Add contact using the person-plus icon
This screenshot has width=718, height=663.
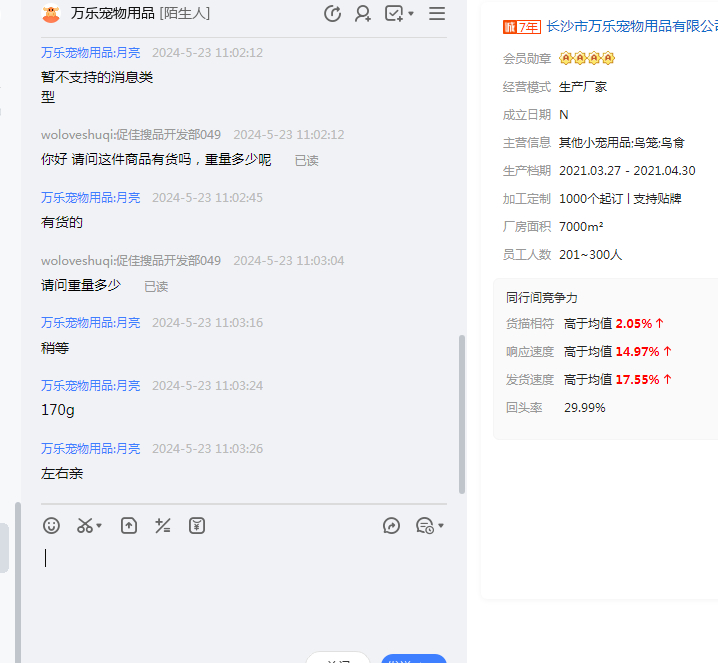(363, 14)
